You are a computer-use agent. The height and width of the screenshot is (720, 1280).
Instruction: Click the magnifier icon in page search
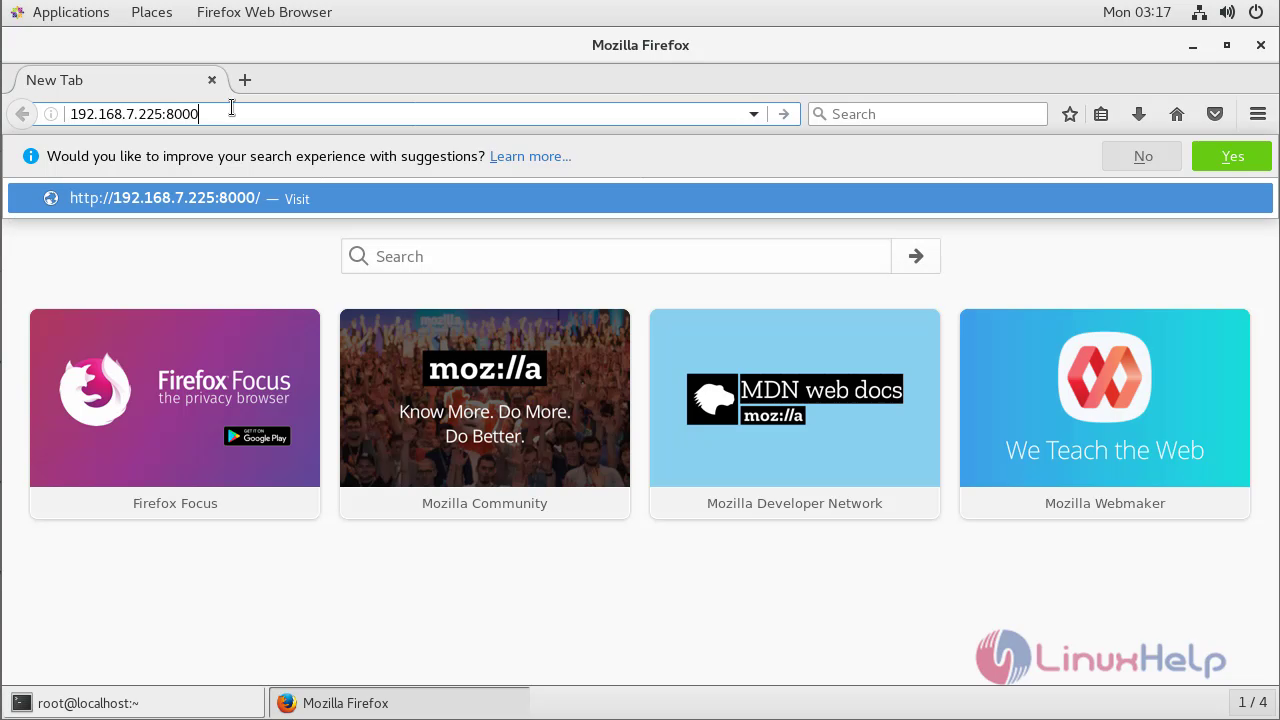358,256
